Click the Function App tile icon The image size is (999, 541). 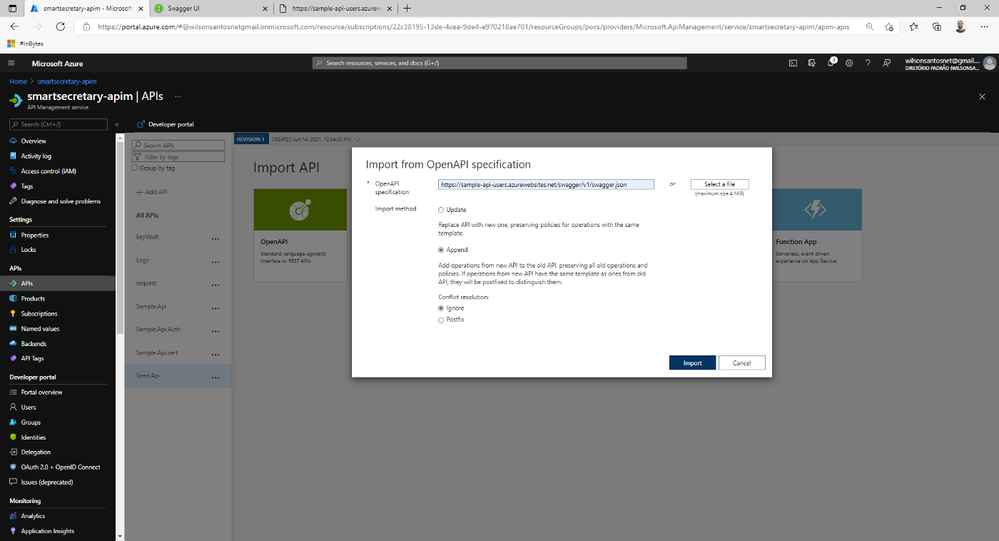815,209
